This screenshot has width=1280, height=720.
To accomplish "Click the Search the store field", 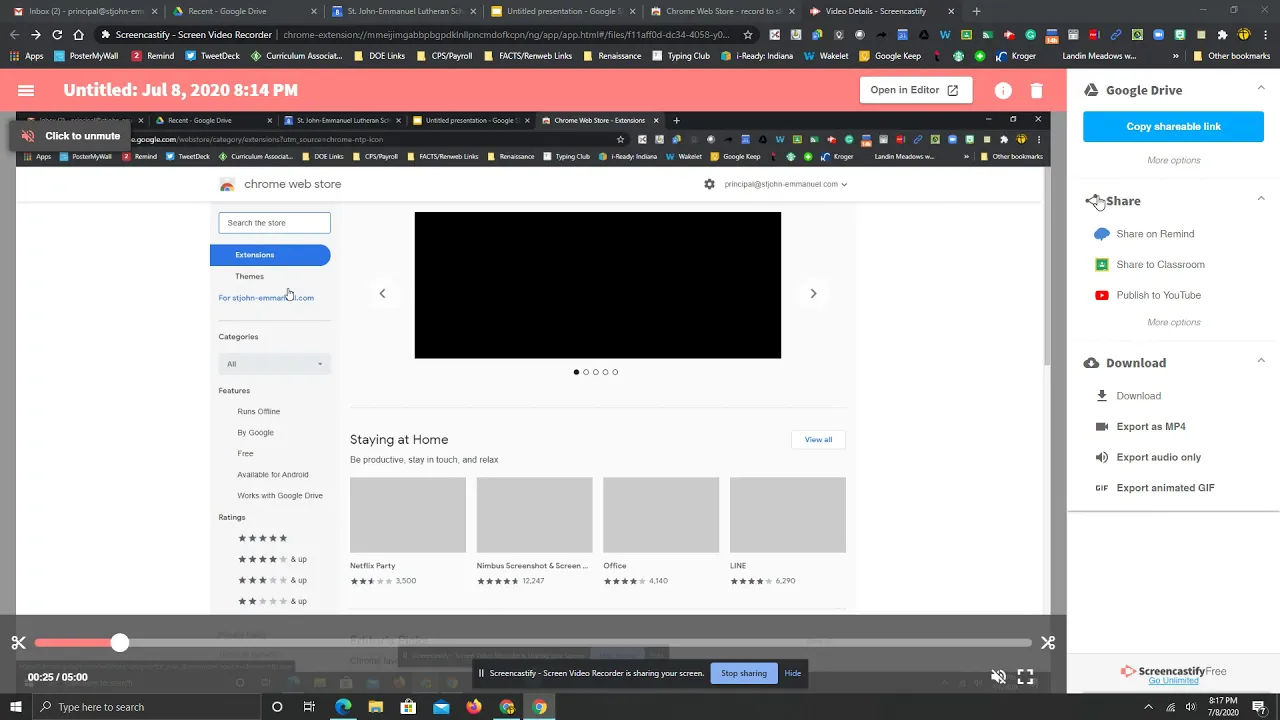I will [274, 223].
